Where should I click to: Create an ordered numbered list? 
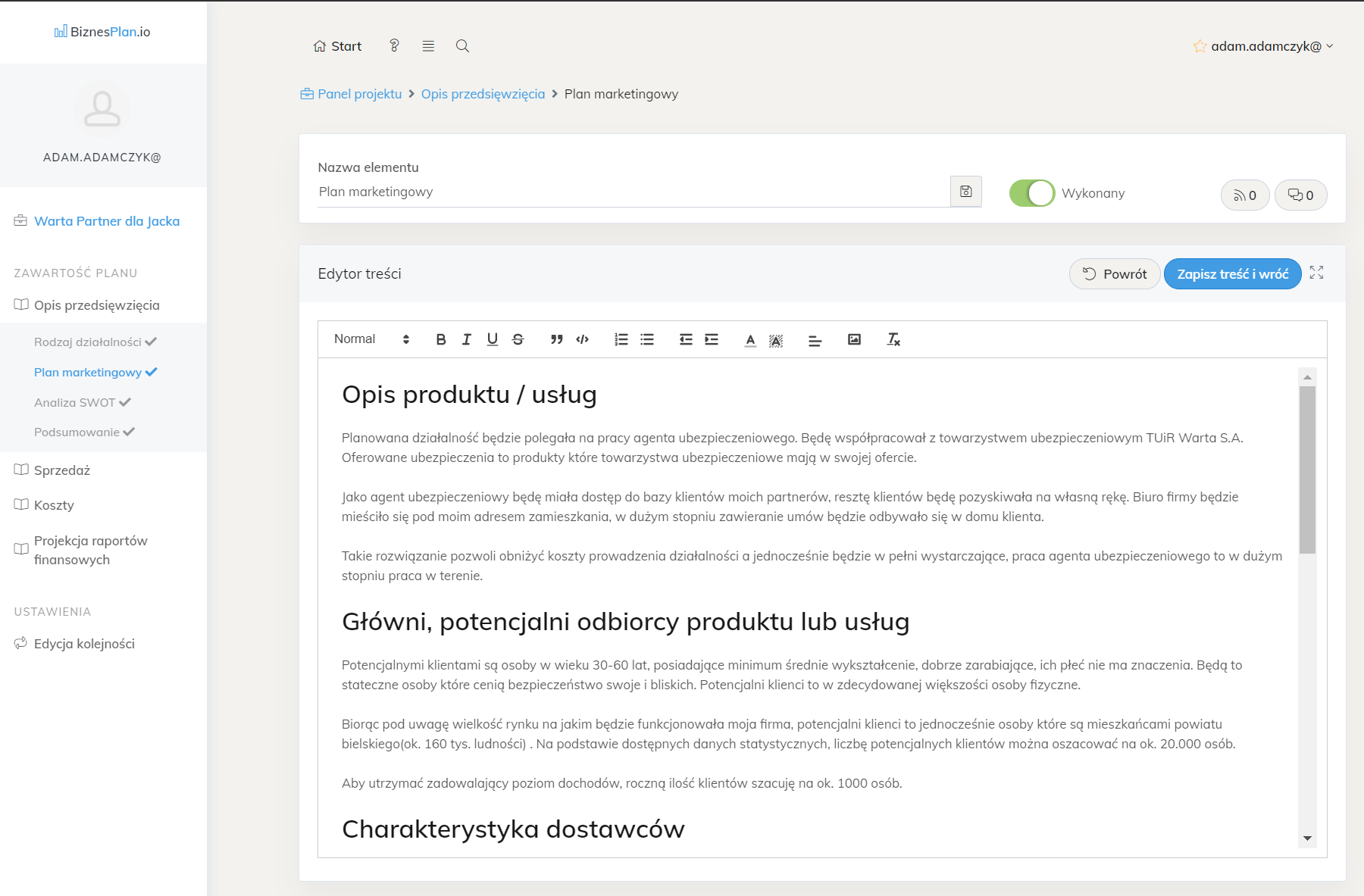(621, 339)
